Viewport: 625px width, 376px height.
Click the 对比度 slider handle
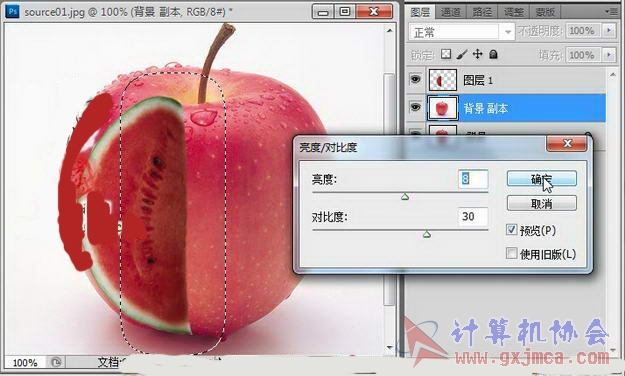coord(427,234)
